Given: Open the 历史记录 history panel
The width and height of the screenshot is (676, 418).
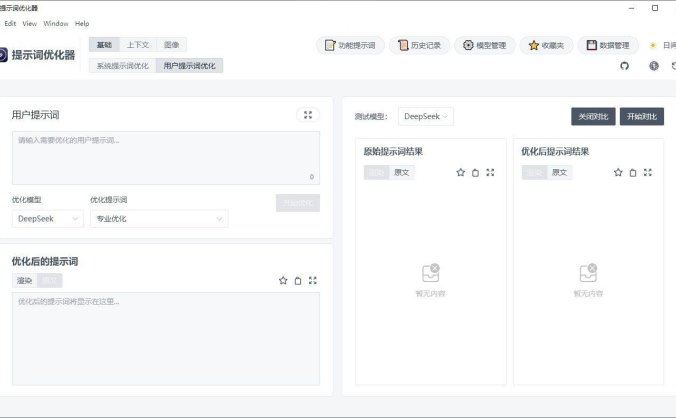Looking at the screenshot, I should (x=419, y=45).
